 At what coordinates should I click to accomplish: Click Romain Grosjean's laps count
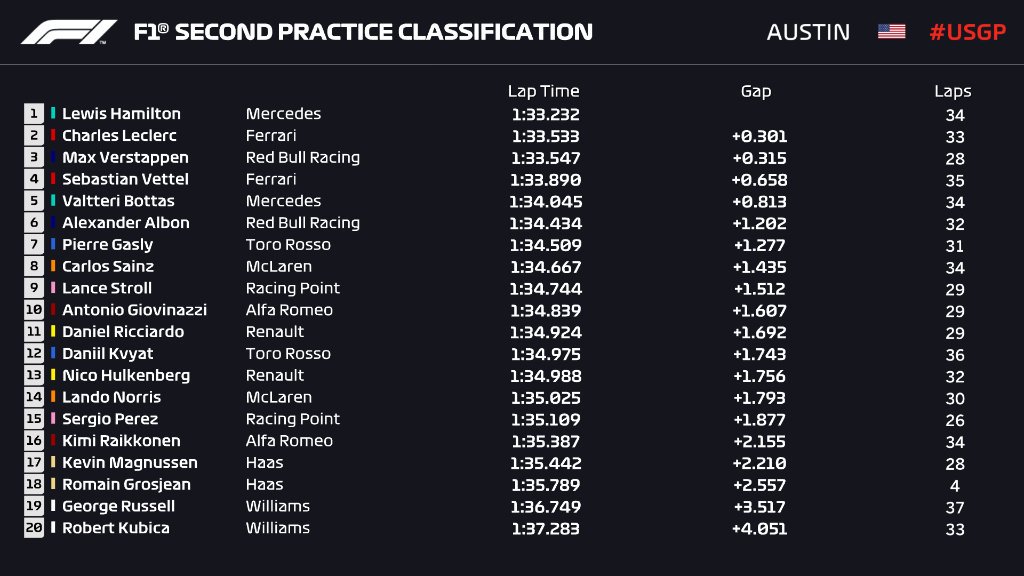[x=955, y=485]
